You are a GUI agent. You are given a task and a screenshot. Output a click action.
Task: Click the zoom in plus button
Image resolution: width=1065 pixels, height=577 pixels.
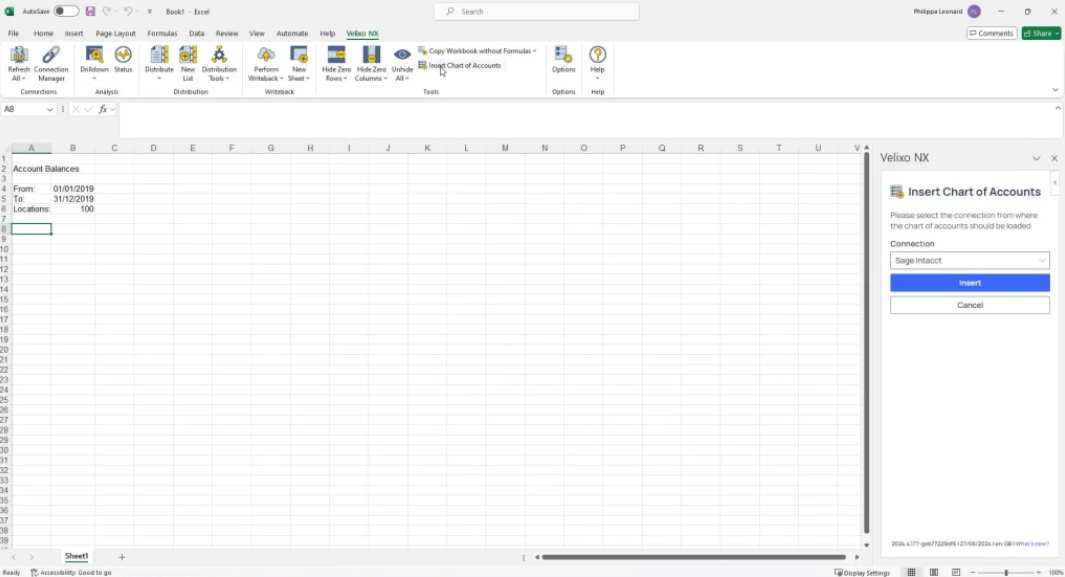click(x=1039, y=573)
